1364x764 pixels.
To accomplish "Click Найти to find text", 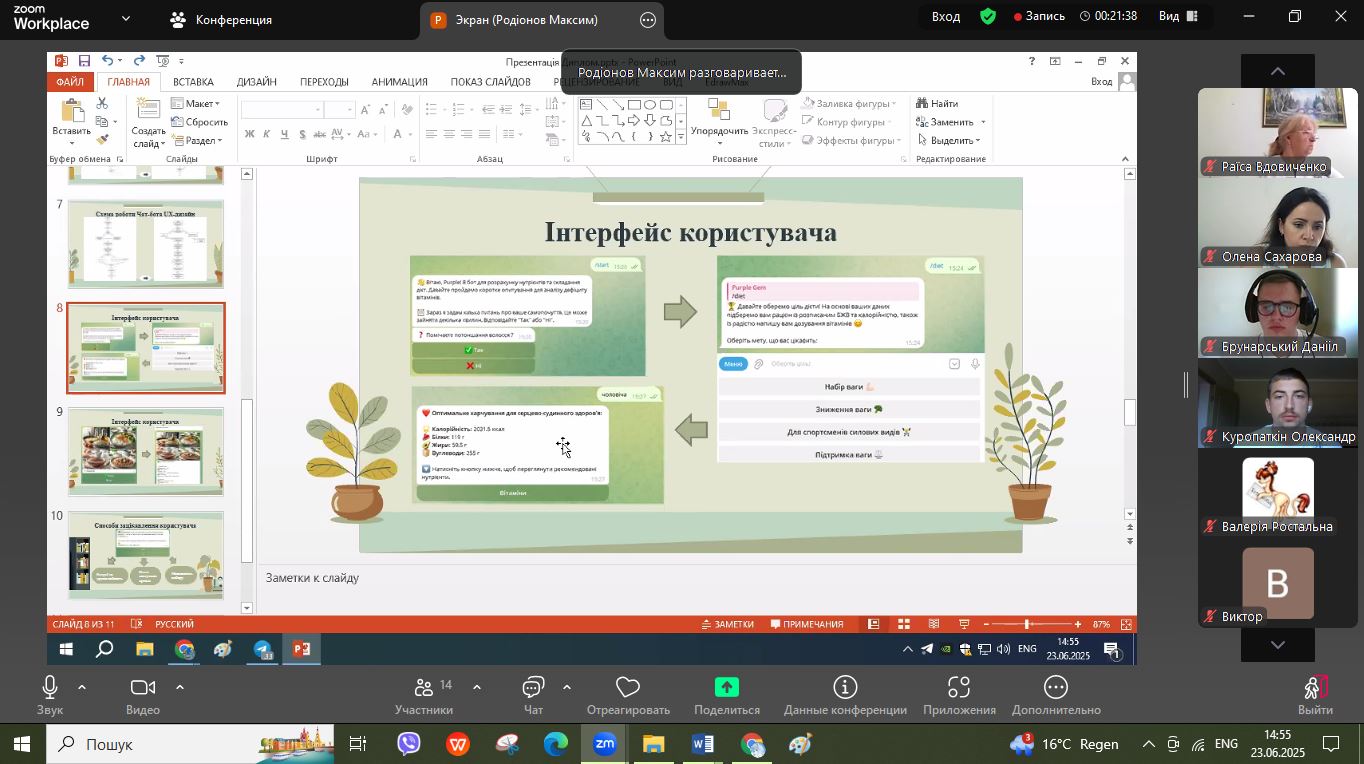I will point(937,104).
